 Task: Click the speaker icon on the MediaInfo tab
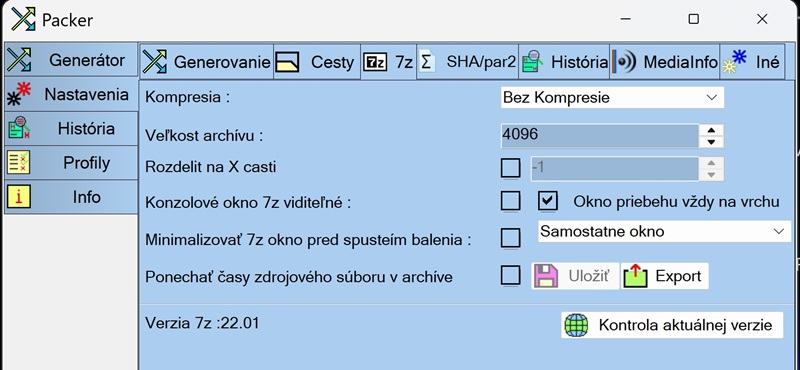click(x=624, y=62)
